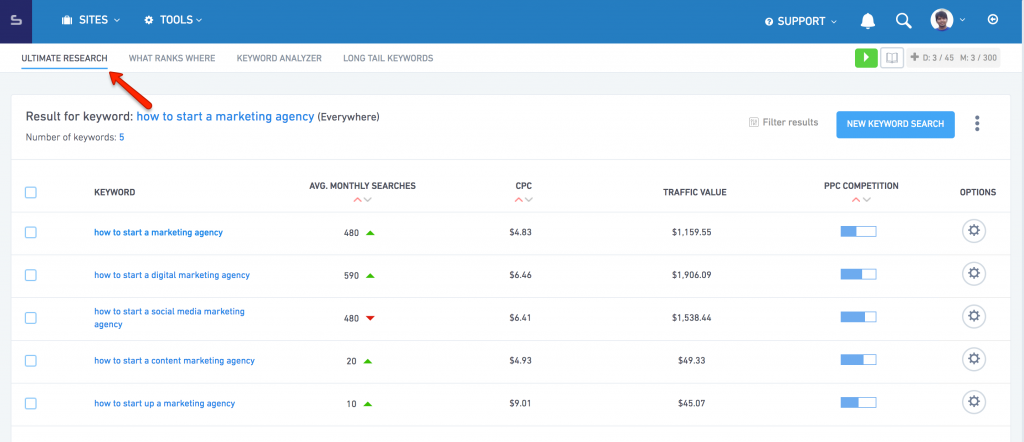1024x442 pixels.
Task: Sort Avg. Monthly Searches ascending arrow
Action: 357,200
